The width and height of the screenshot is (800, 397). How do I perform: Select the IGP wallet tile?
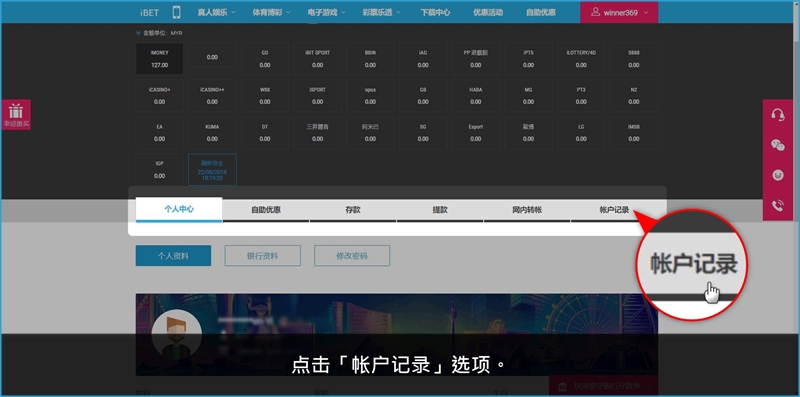point(160,169)
